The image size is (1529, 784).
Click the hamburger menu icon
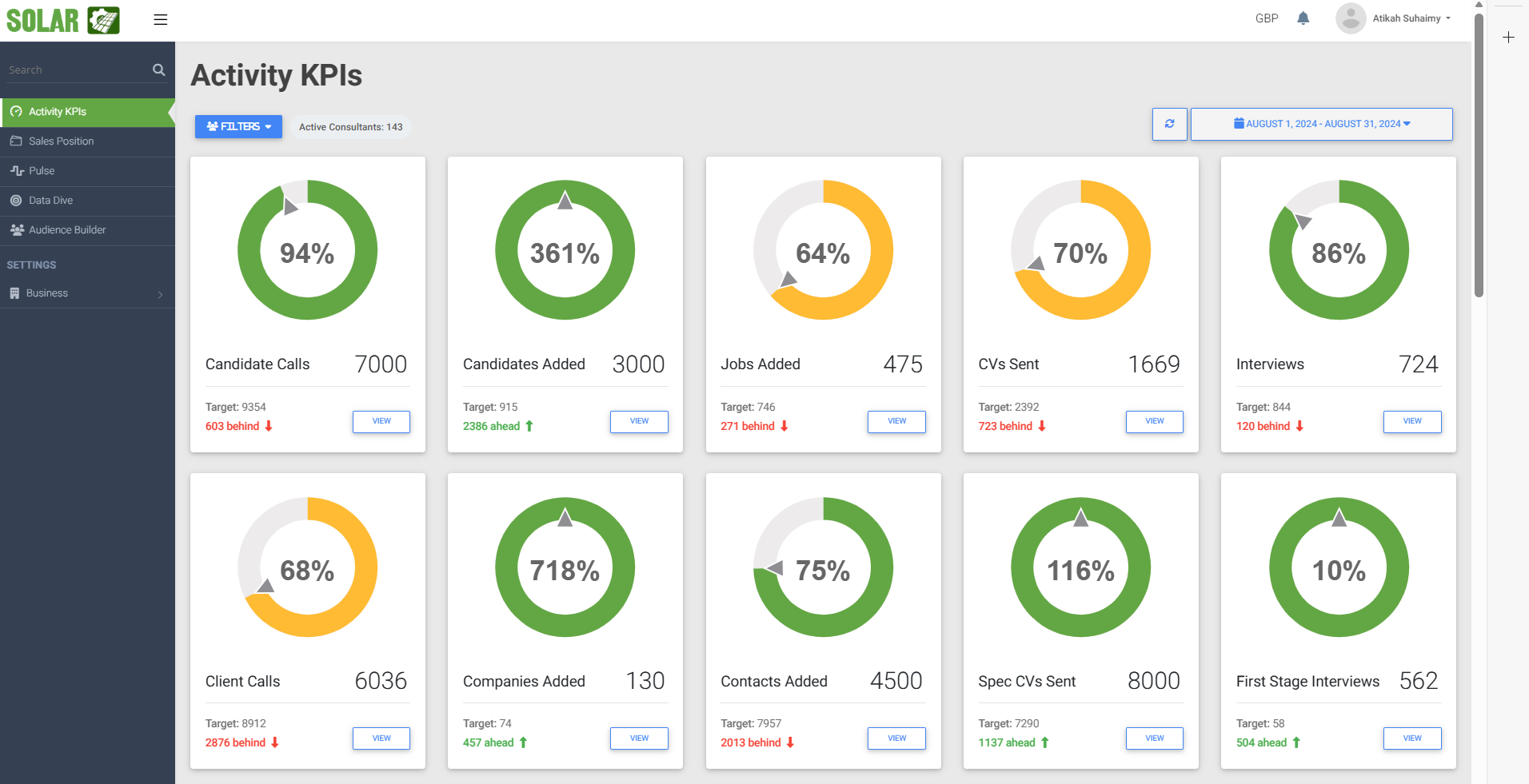click(x=161, y=20)
